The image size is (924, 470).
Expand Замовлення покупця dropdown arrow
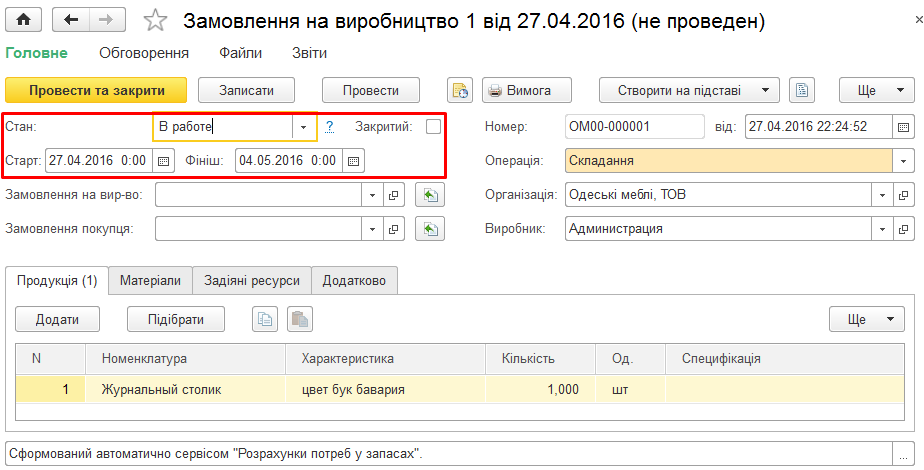tap(372, 229)
